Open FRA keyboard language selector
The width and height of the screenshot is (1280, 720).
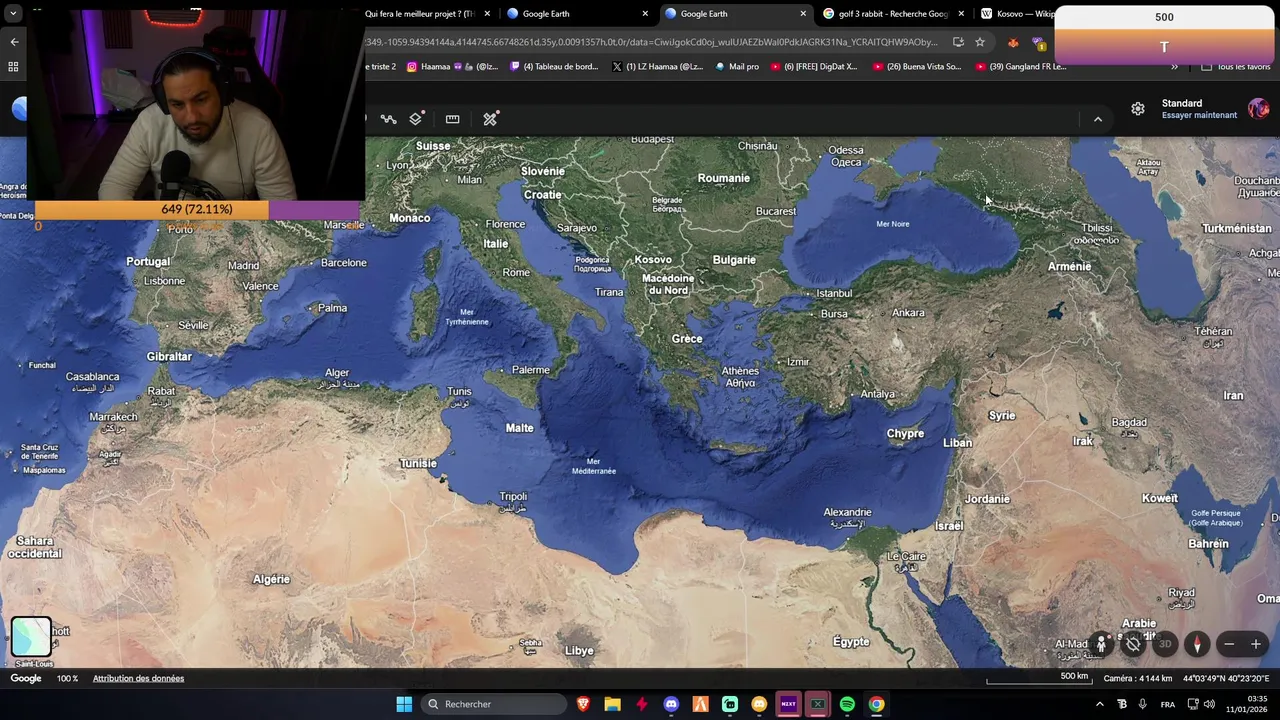click(x=1168, y=704)
